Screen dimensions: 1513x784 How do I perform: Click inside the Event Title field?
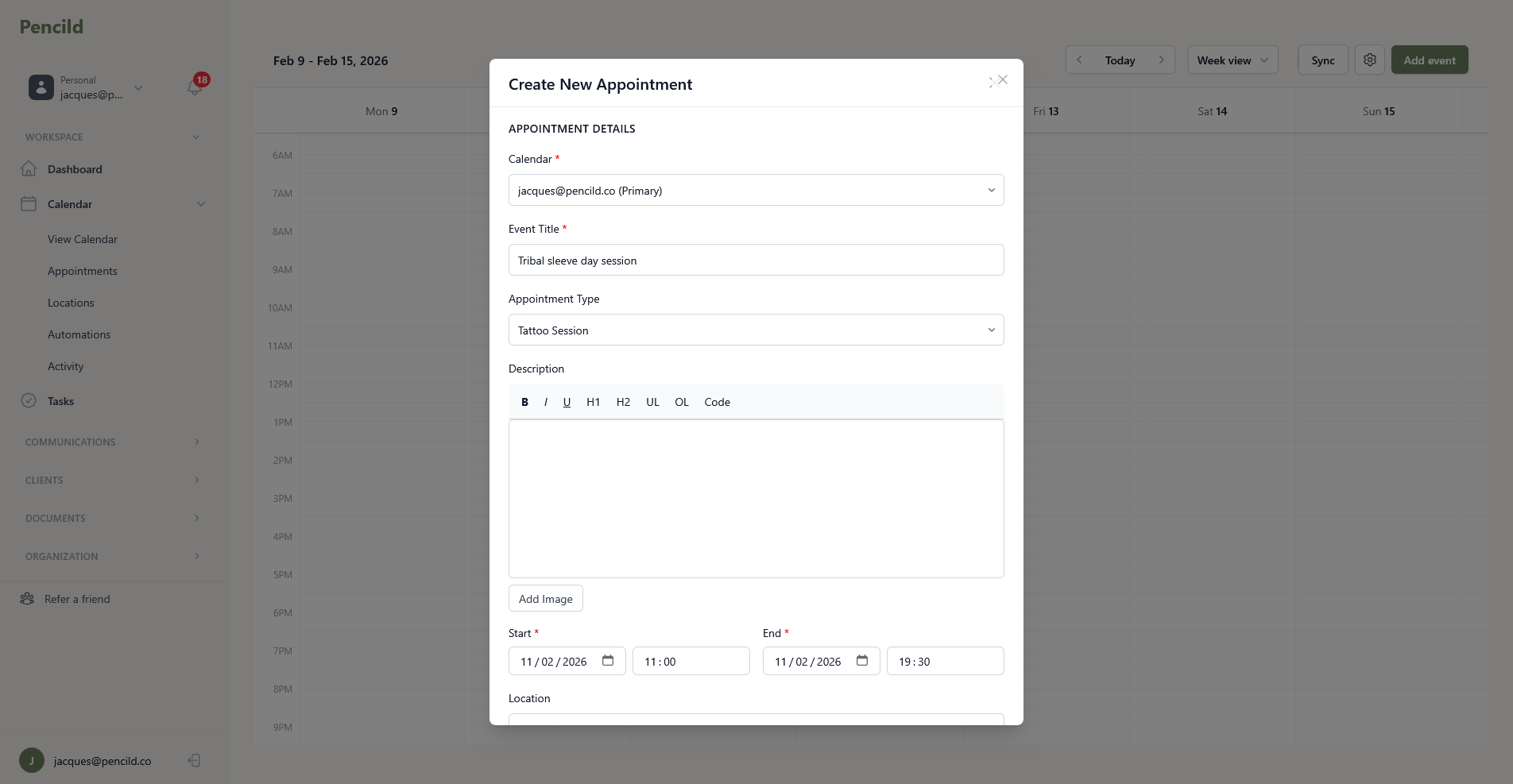pyautogui.click(x=755, y=260)
